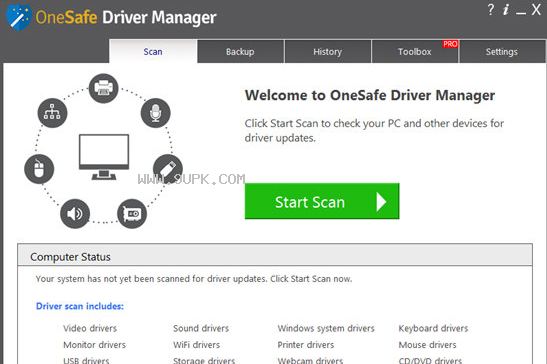This screenshot has height=364, width=547.
Task: Click the USB drive device icon
Action: (x=168, y=169)
